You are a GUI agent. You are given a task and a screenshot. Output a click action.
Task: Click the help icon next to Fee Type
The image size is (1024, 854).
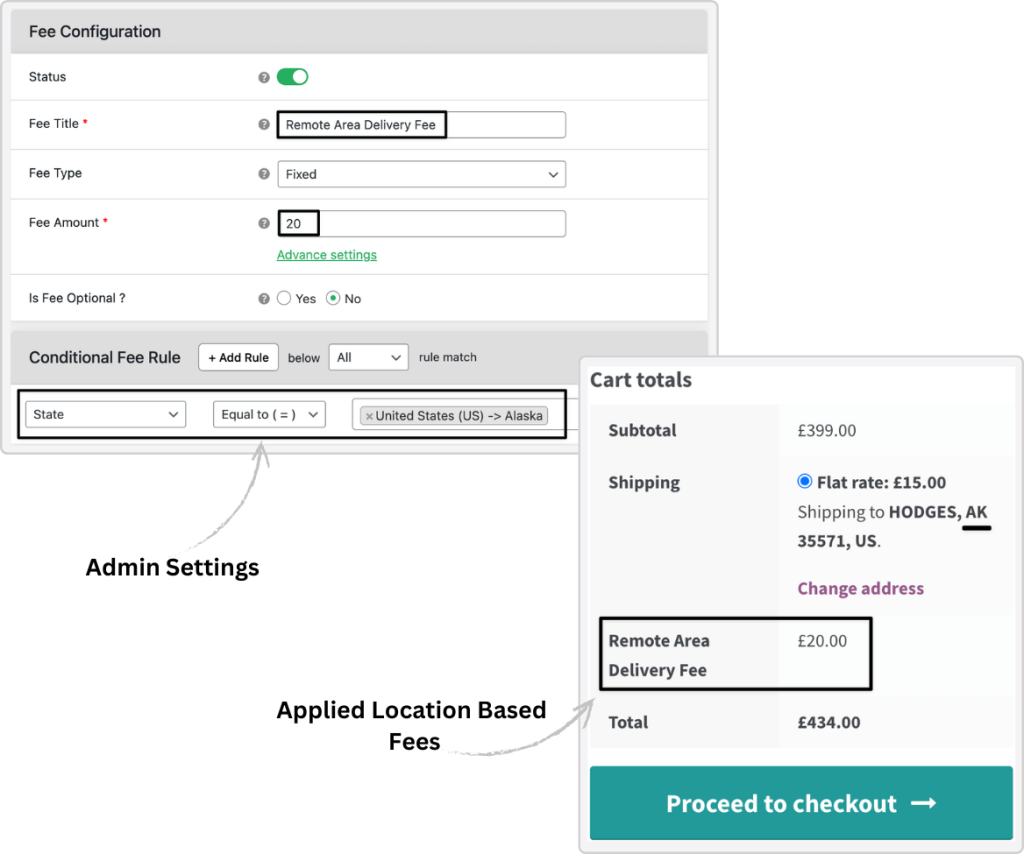tap(264, 173)
